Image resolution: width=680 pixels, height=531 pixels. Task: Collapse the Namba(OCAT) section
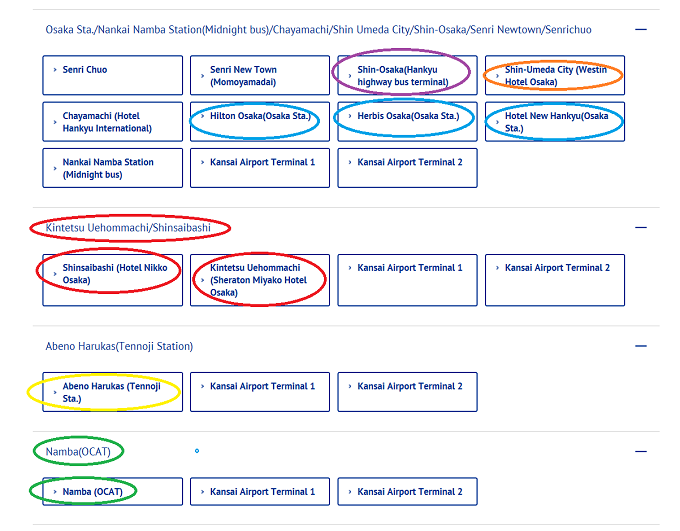pyautogui.click(x=641, y=452)
